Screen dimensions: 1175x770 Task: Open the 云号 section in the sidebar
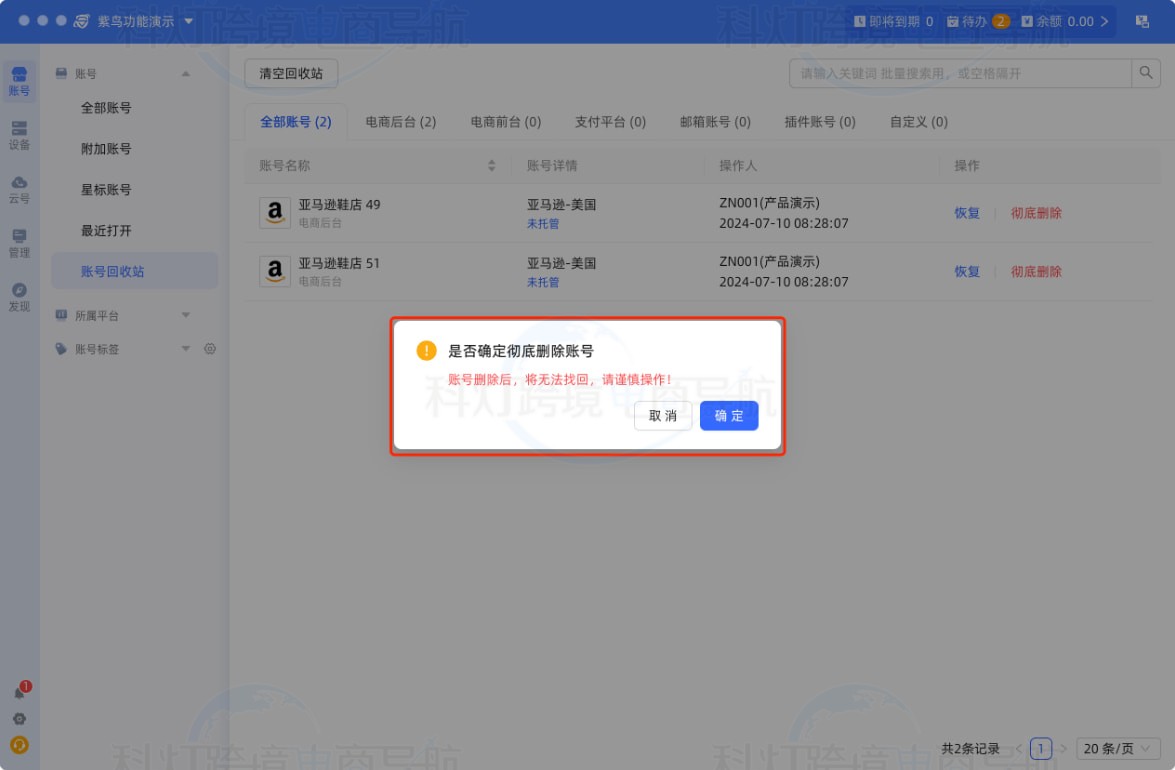pyautogui.click(x=18, y=186)
